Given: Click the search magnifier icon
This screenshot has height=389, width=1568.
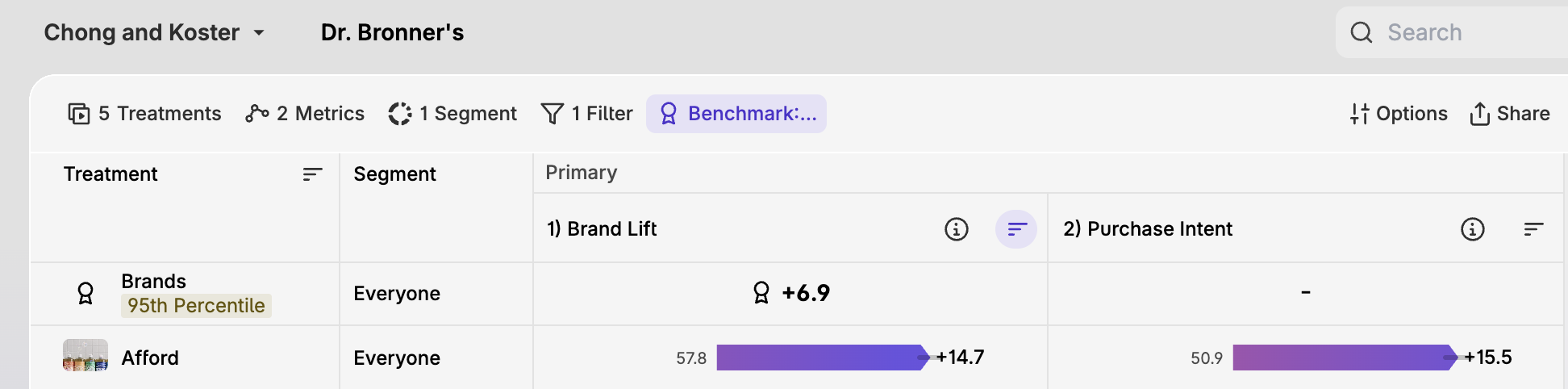Looking at the screenshot, I should click(x=1362, y=32).
